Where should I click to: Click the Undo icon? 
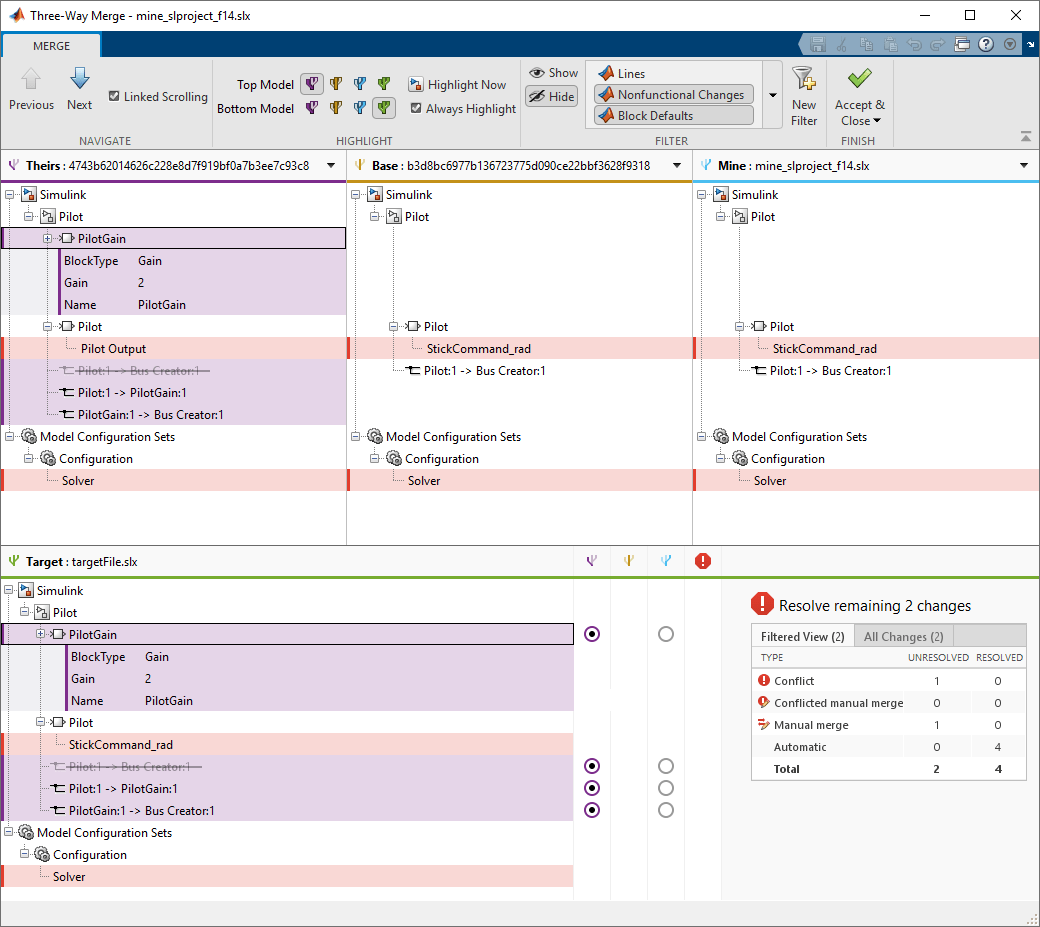coord(914,44)
